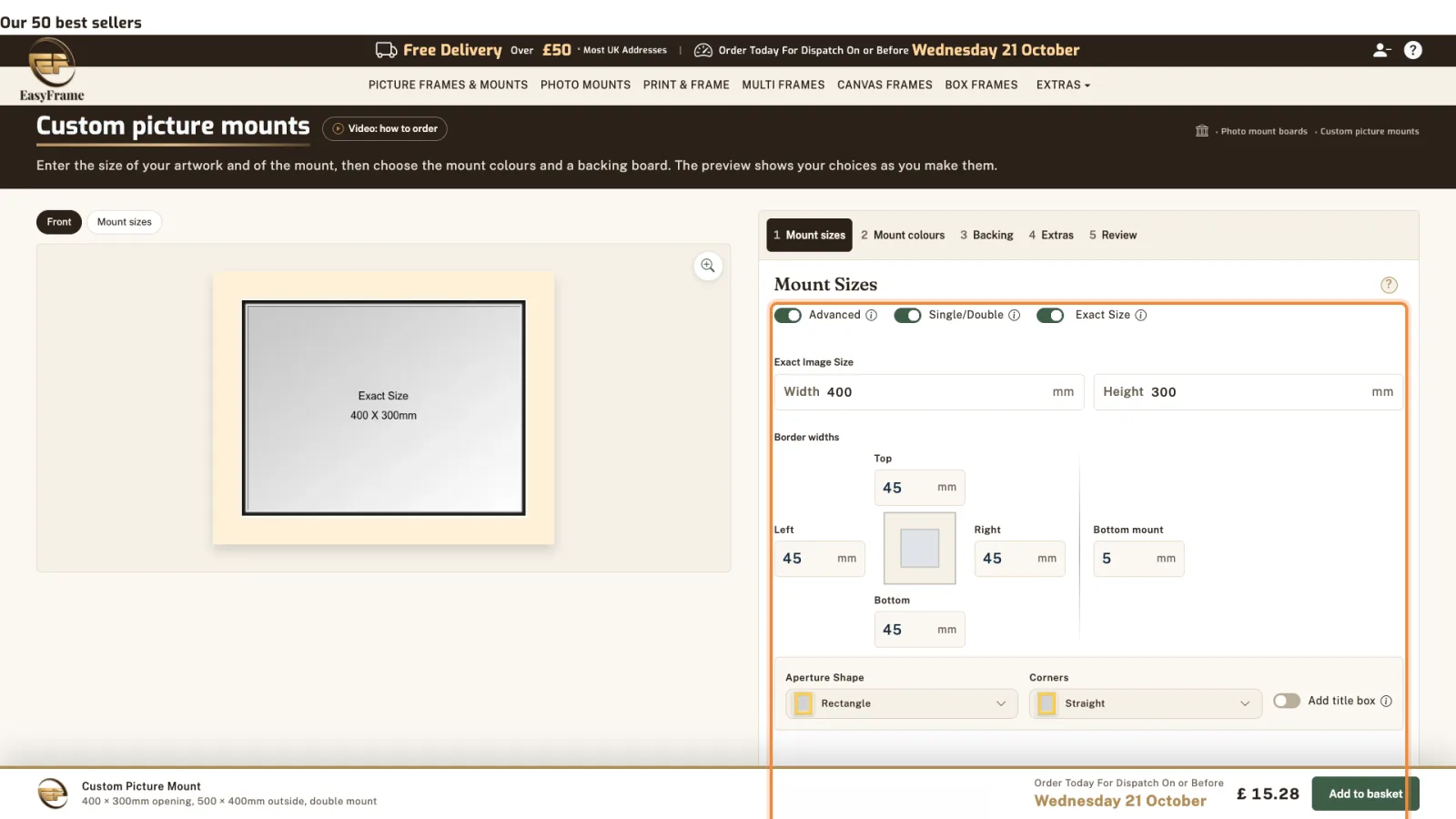Select the Front preview tab
This screenshot has height=819, width=1456.
tap(59, 222)
